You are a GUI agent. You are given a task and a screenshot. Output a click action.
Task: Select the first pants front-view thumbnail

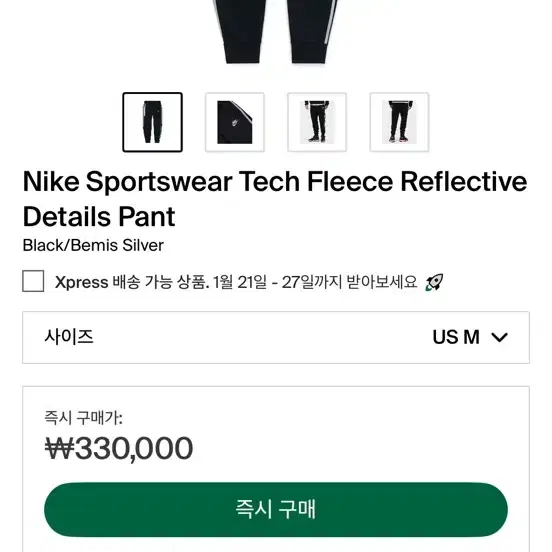pyautogui.click(x=152, y=122)
